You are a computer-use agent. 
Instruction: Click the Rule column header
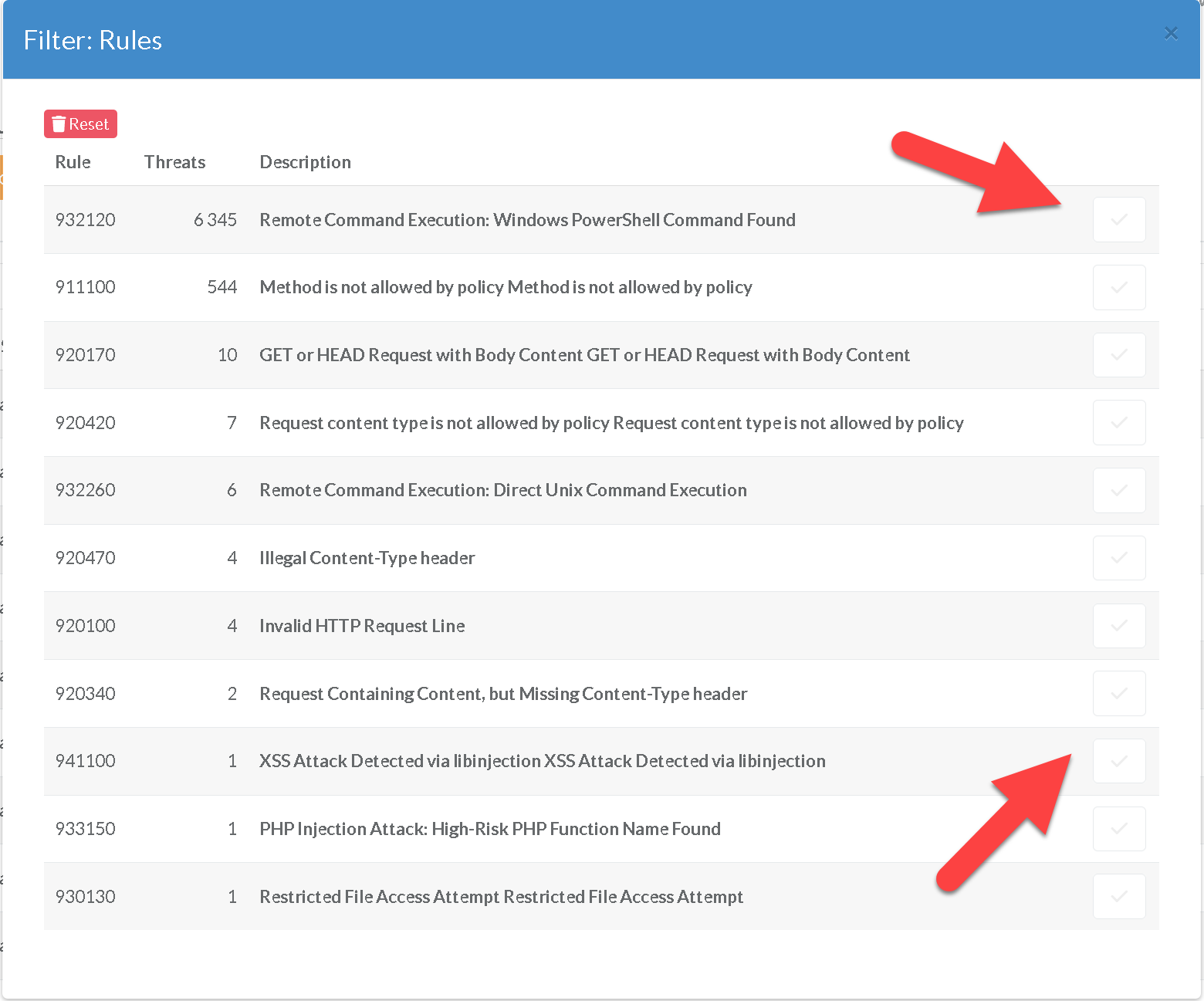[73, 162]
